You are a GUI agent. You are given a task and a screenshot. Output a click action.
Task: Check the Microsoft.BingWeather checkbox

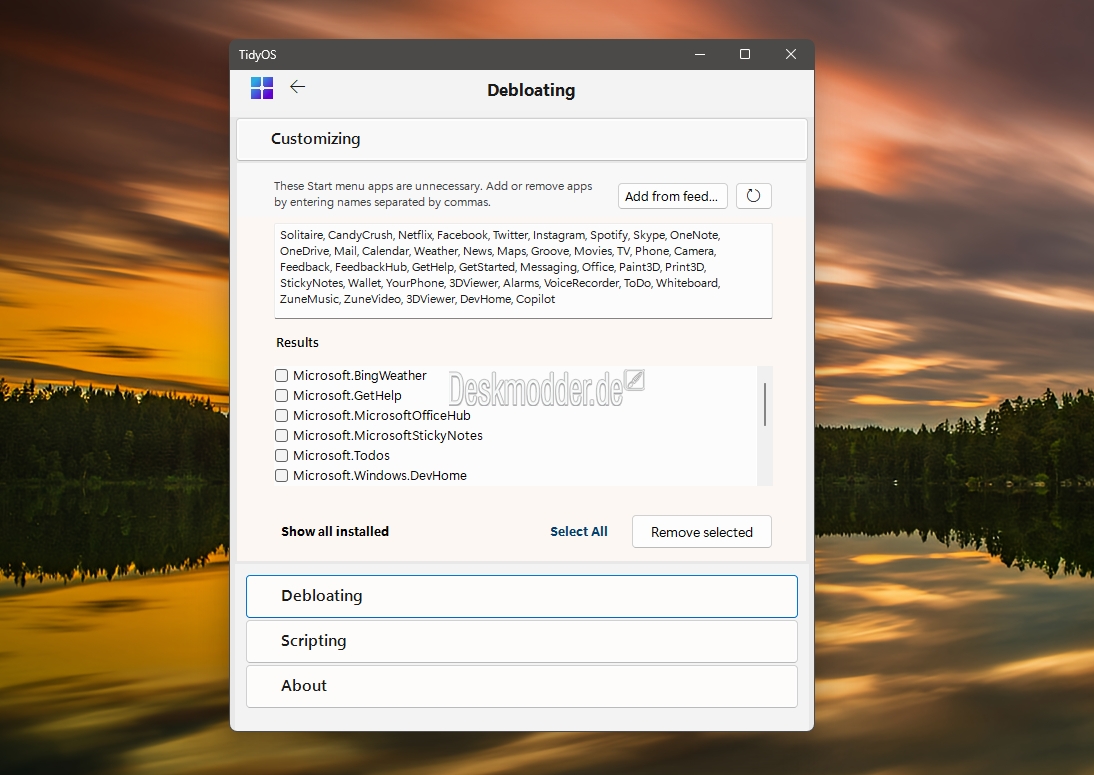(282, 375)
